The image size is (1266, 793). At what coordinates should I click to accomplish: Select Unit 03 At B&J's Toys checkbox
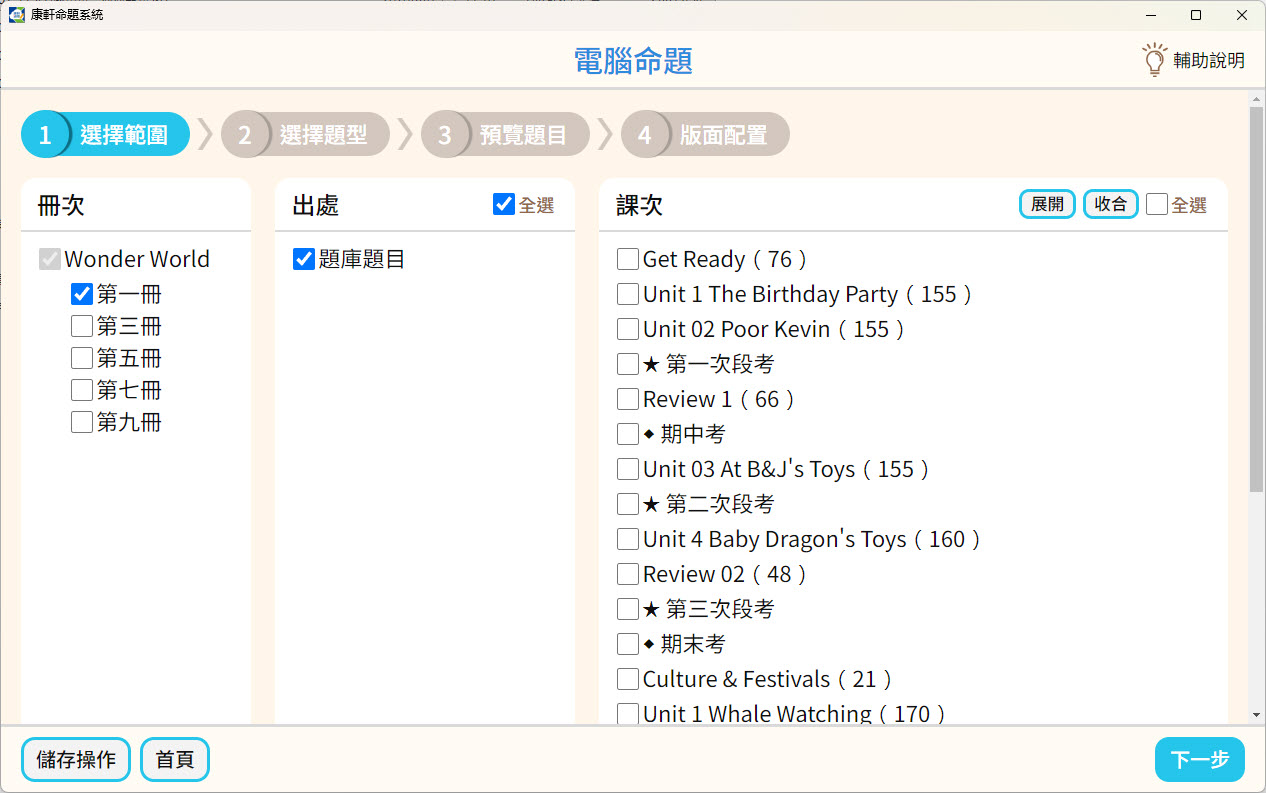click(x=628, y=469)
